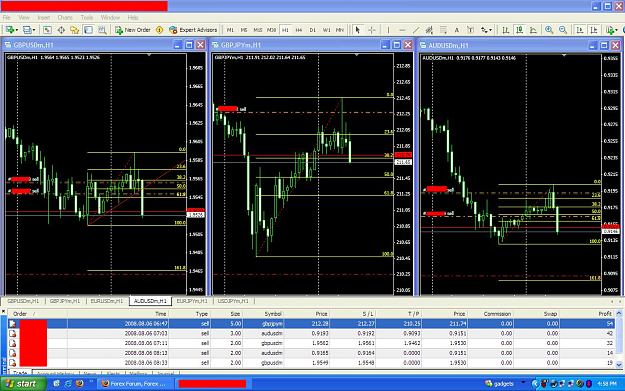625x391 pixels.
Task: Open the Market Watch window icon
Action: coord(47,30)
